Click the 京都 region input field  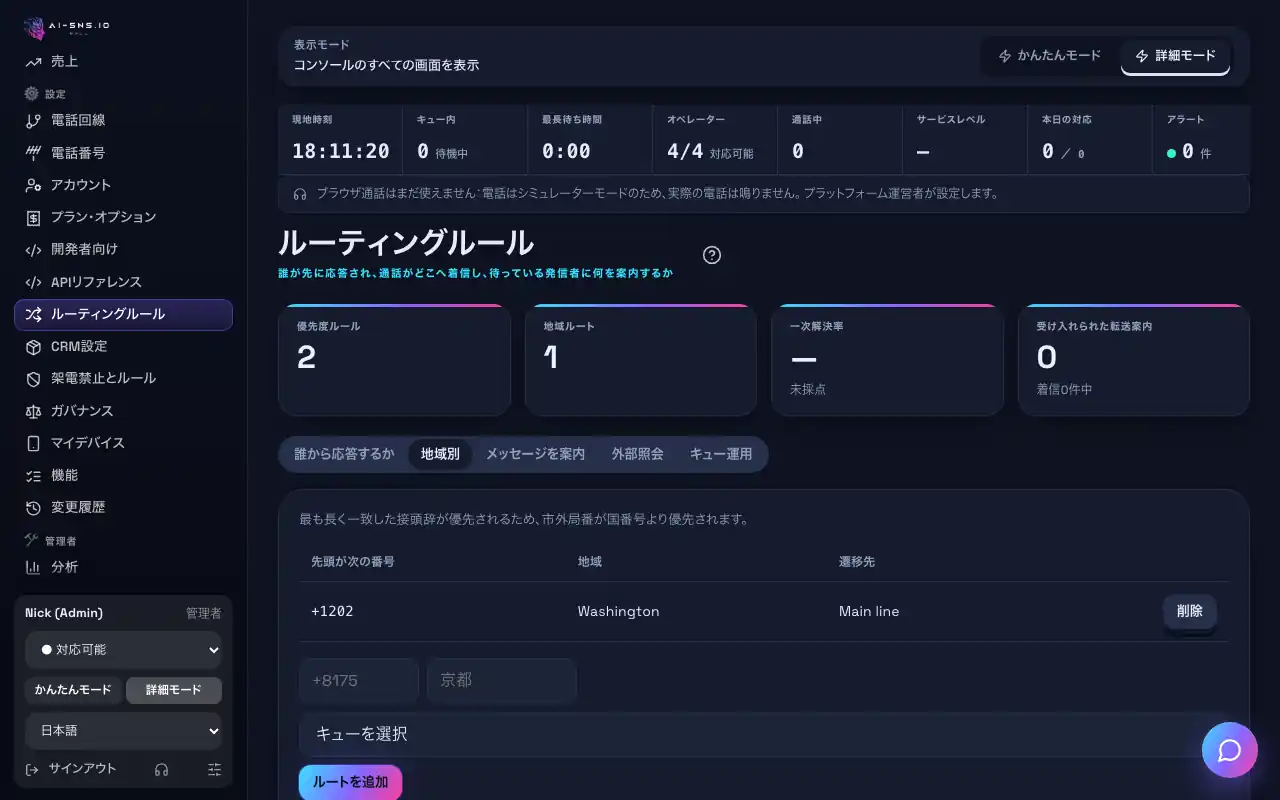502,680
